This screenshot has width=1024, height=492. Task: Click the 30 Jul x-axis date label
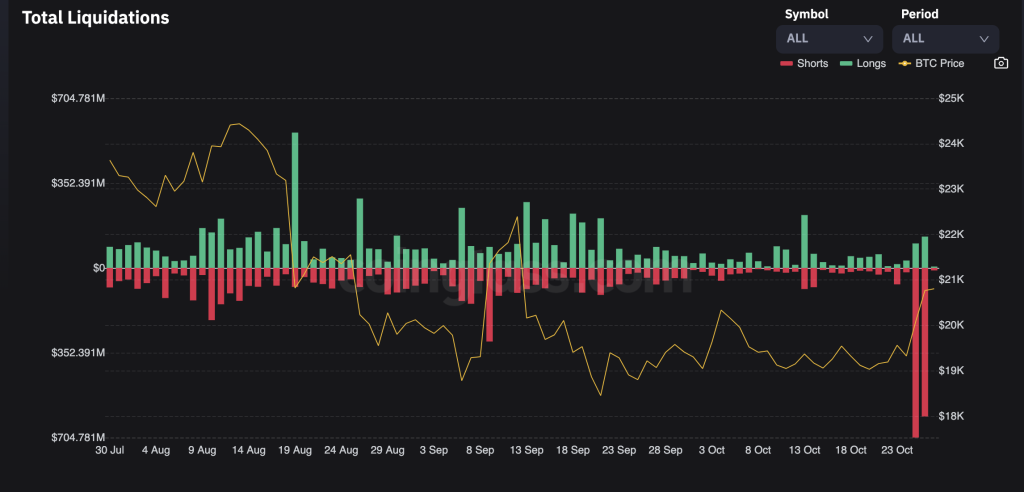pyautogui.click(x=109, y=451)
